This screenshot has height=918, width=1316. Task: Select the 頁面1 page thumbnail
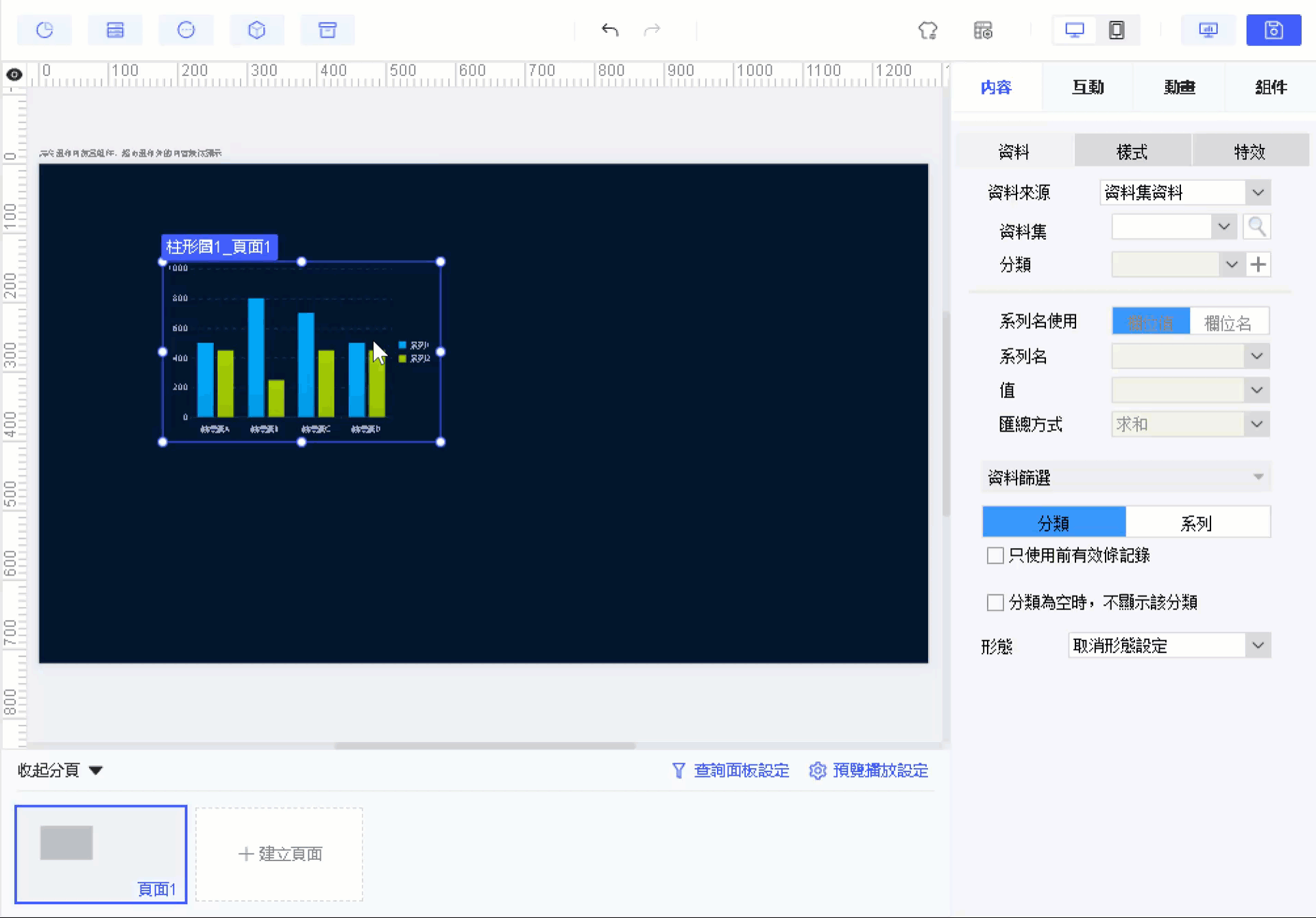point(101,854)
